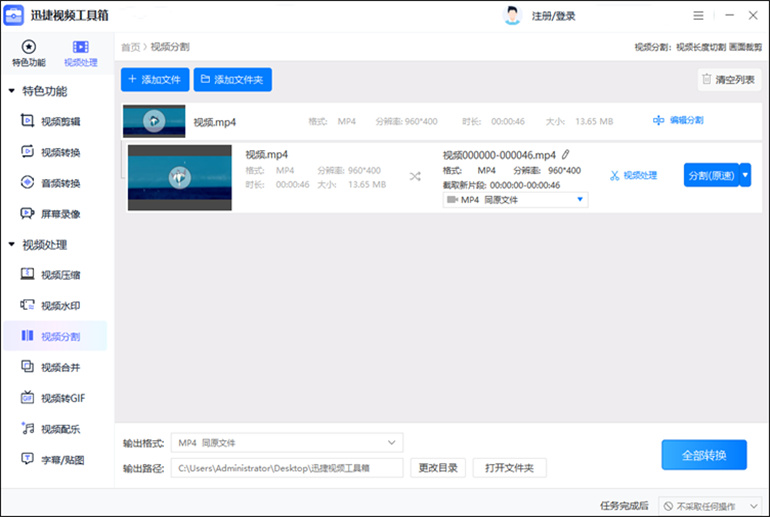Viewport: 770px width, 517px height.
Task: Click the 添加文件 button
Action: tap(155, 80)
